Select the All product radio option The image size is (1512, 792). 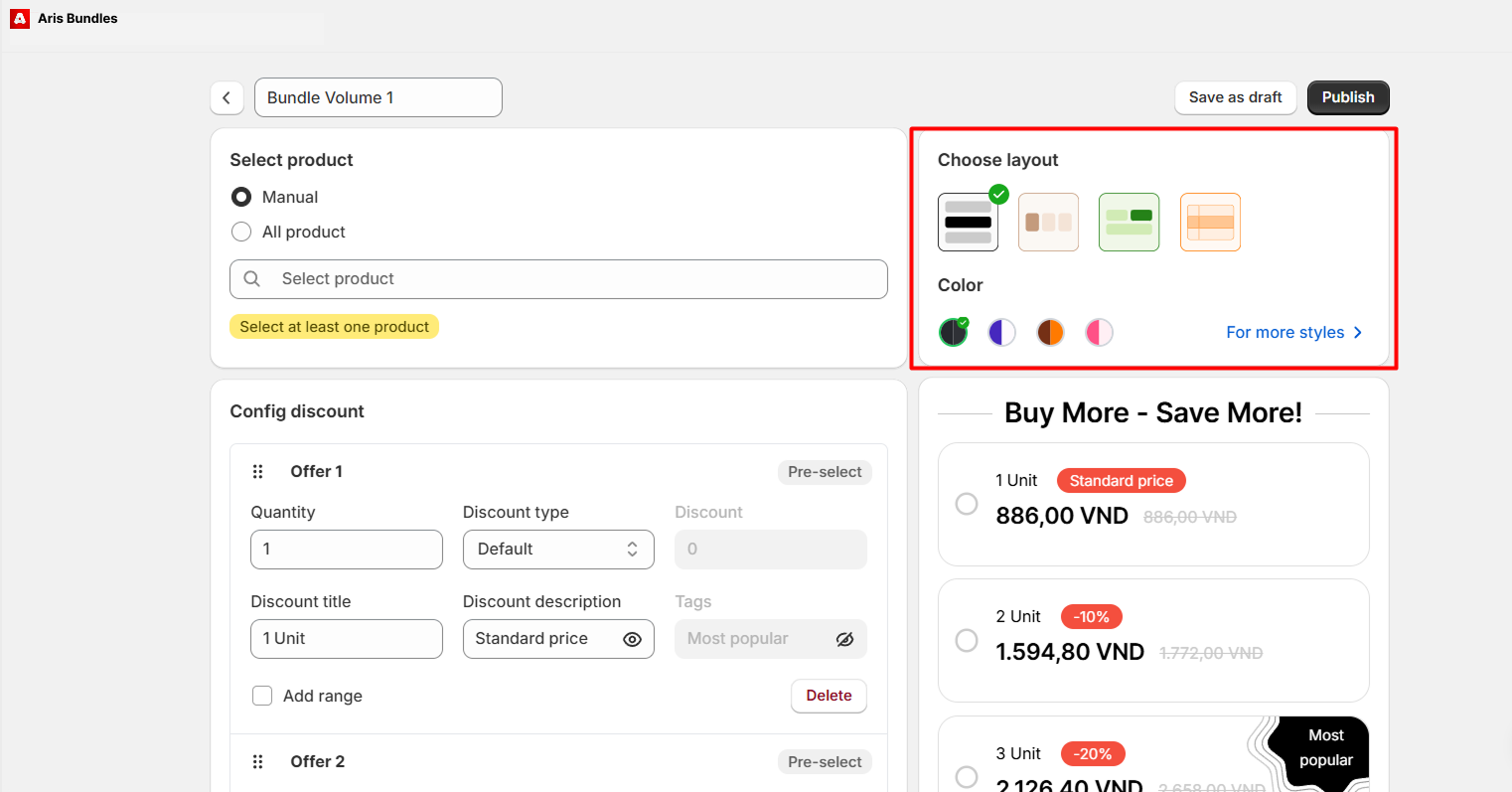click(241, 232)
